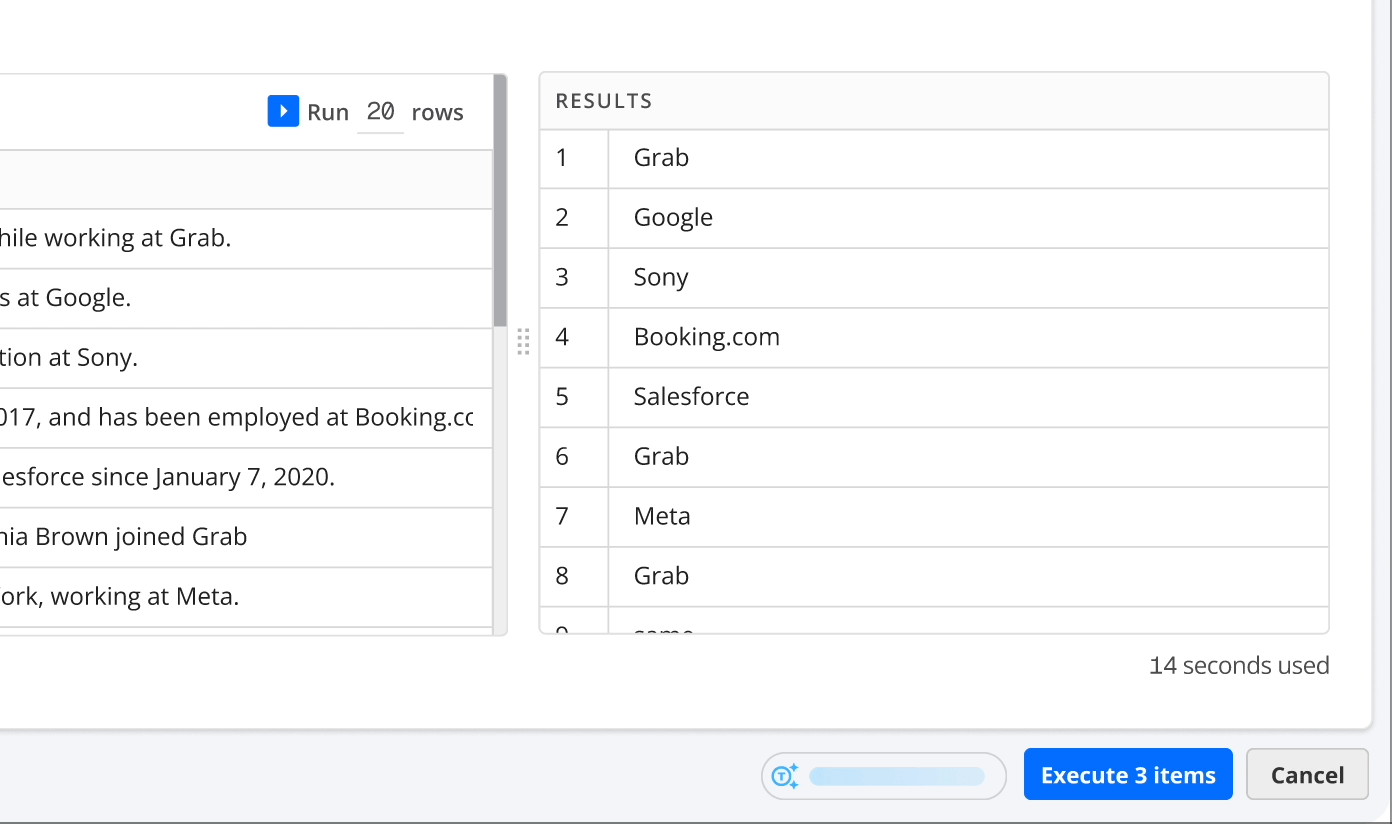Click the RESULTS column header
The width and height of the screenshot is (1392, 824).
pyautogui.click(x=604, y=101)
